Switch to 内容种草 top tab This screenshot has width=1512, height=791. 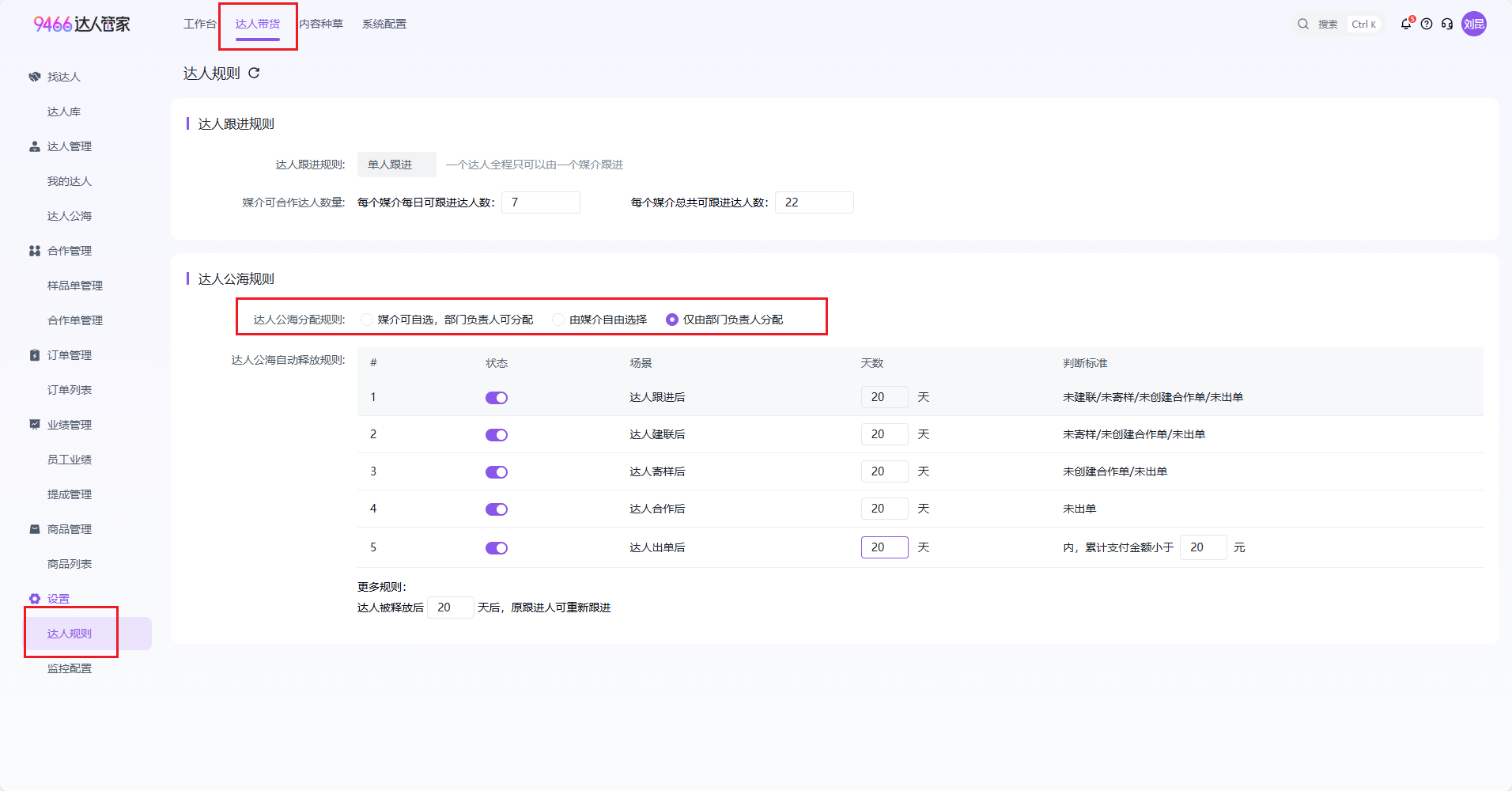tap(321, 24)
